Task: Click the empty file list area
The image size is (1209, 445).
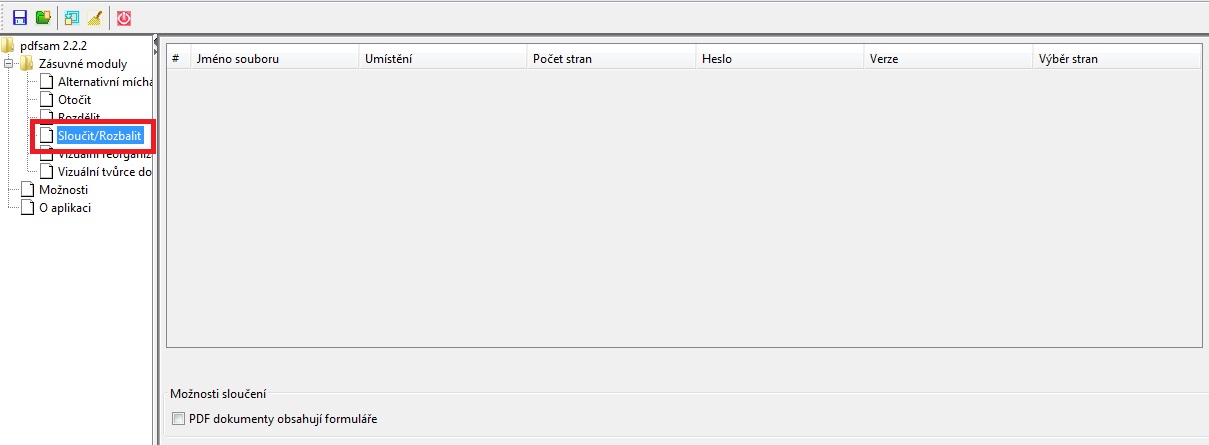Action: [x=684, y=207]
